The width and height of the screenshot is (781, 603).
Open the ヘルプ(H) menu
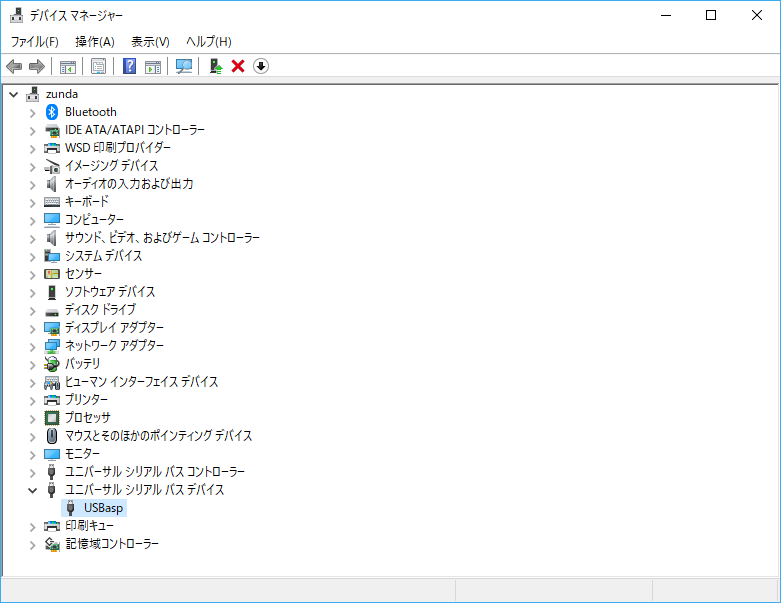coord(209,41)
